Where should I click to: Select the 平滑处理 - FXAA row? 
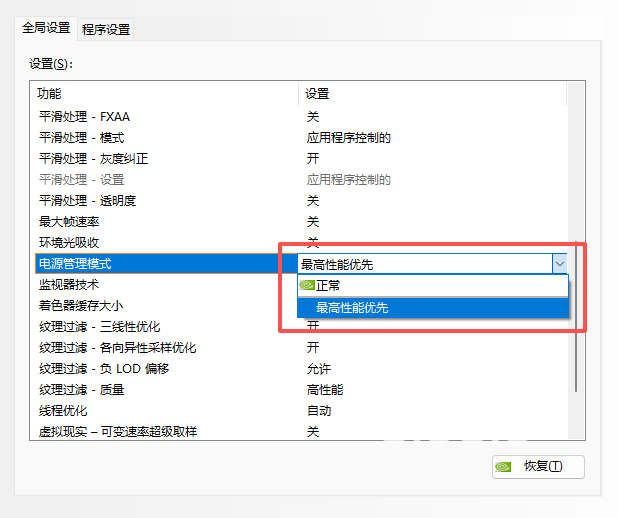point(84,116)
